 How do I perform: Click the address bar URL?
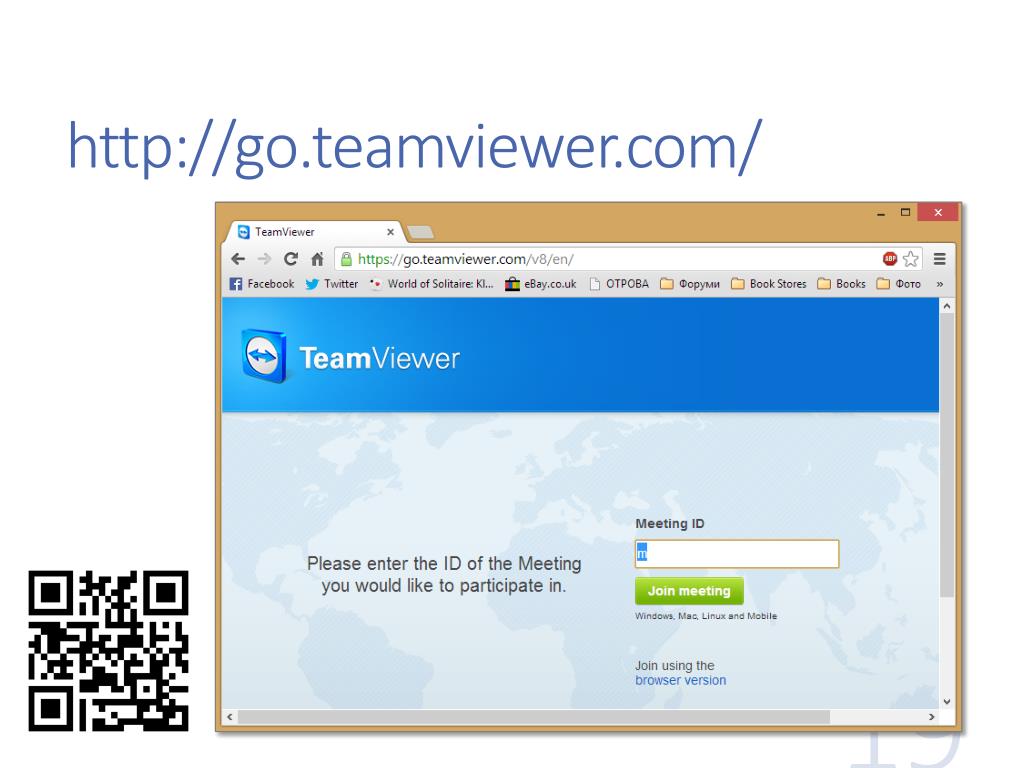[466, 259]
